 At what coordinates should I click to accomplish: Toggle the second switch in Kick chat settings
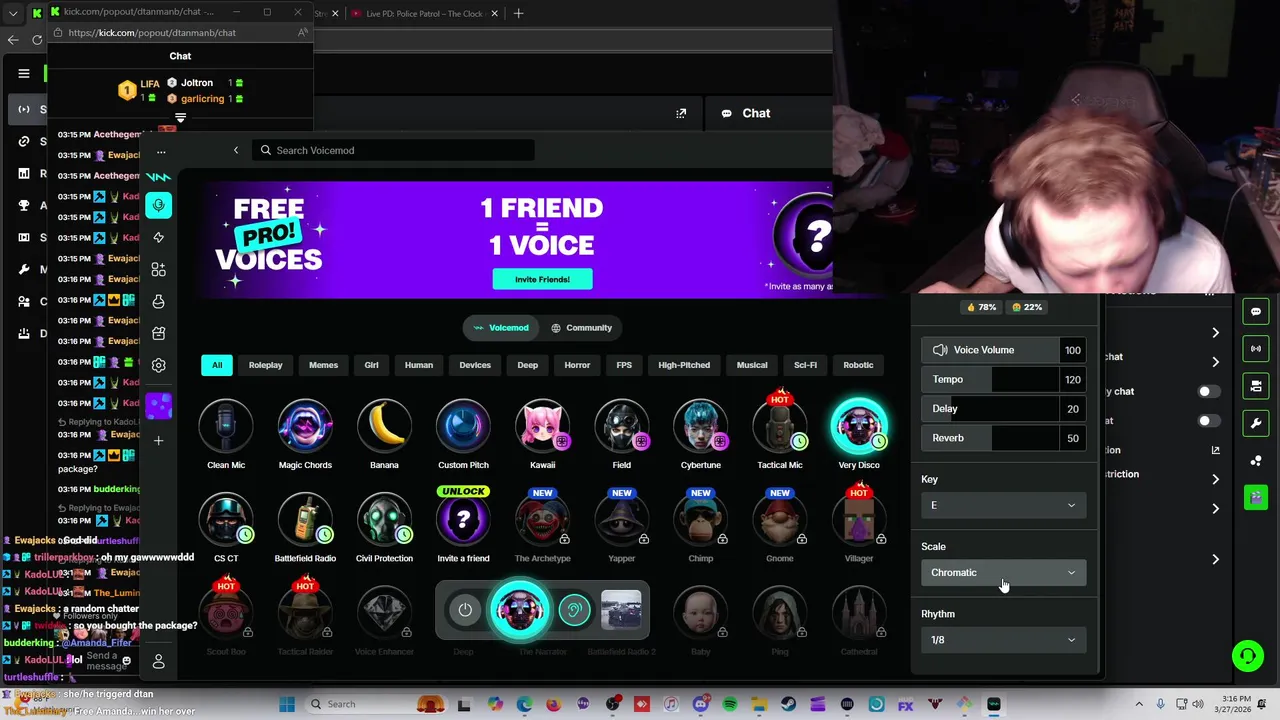[x=1209, y=421]
